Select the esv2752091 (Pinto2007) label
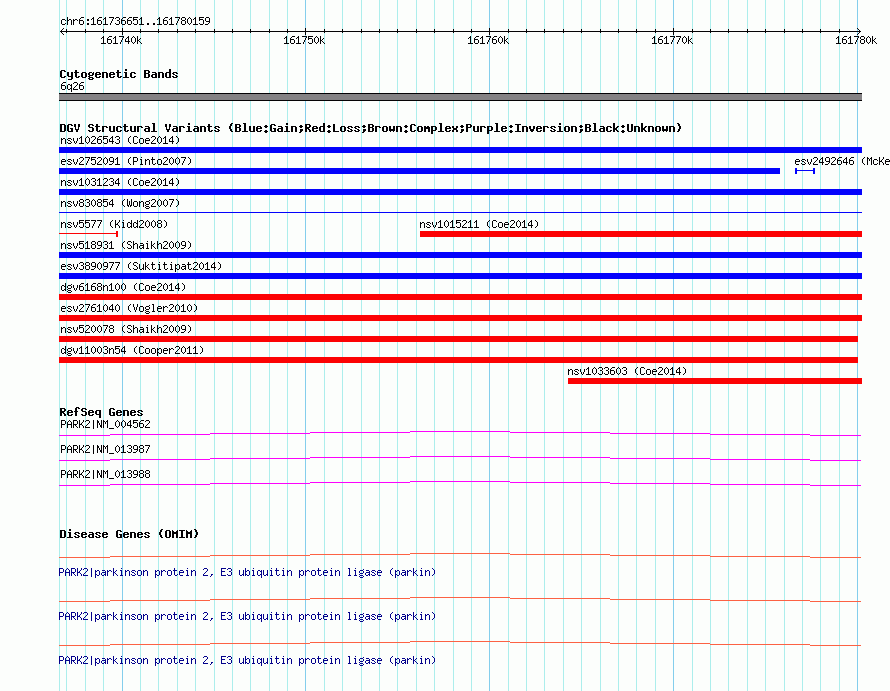This screenshot has width=890, height=691. click(x=126, y=161)
